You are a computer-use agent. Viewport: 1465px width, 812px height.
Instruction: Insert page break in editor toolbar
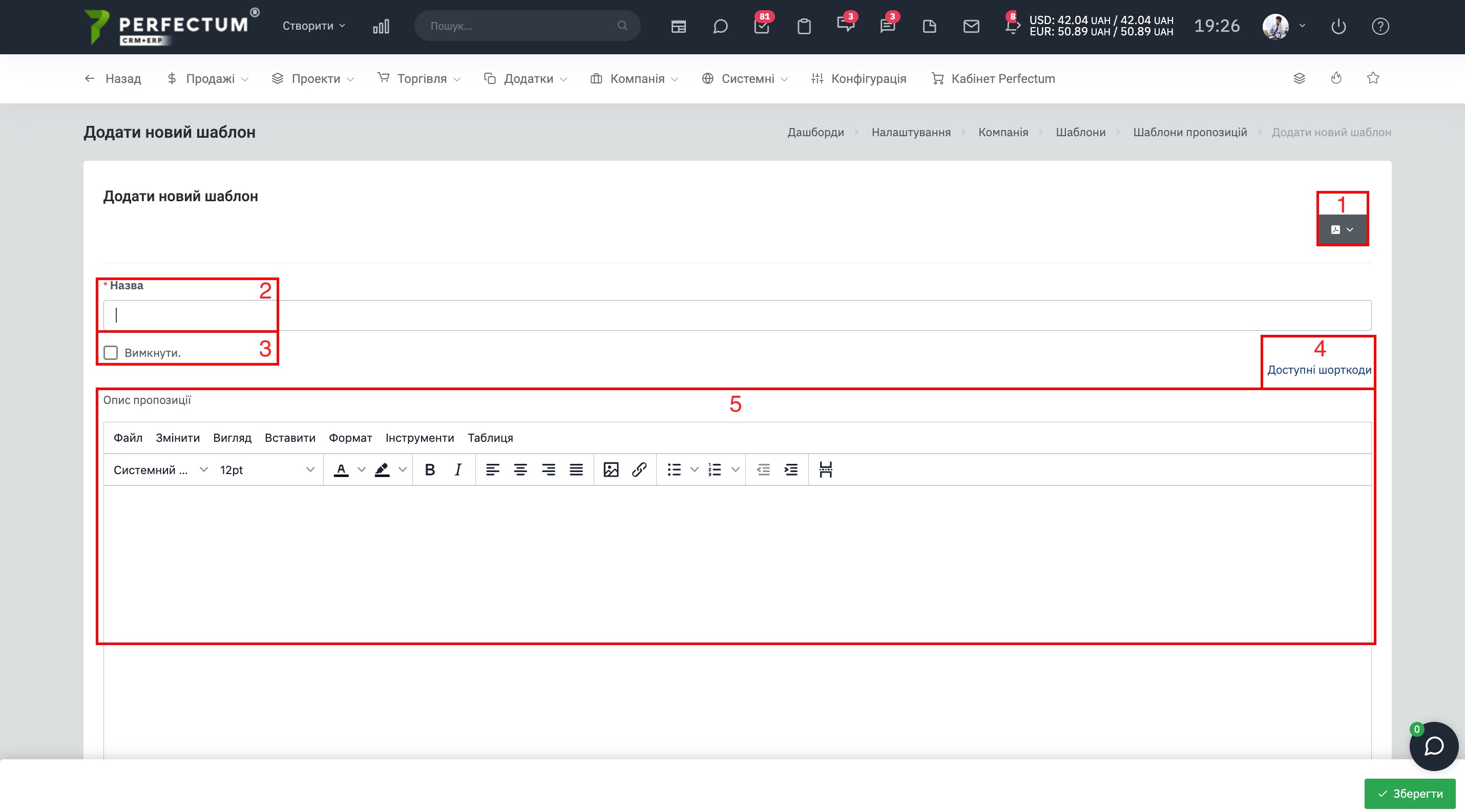click(826, 469)
